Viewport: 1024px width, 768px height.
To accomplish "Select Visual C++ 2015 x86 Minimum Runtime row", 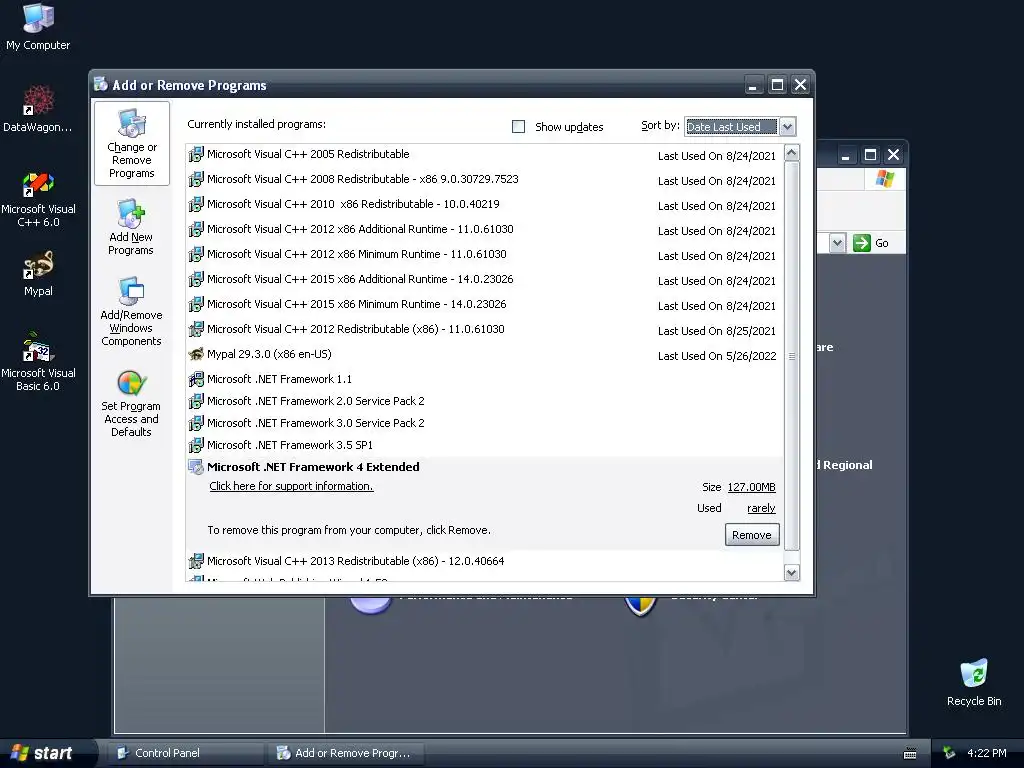I will 484,304.
